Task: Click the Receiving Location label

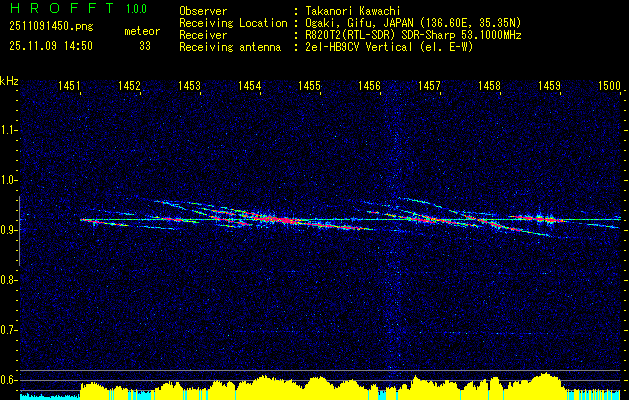Action: [233, 23]
